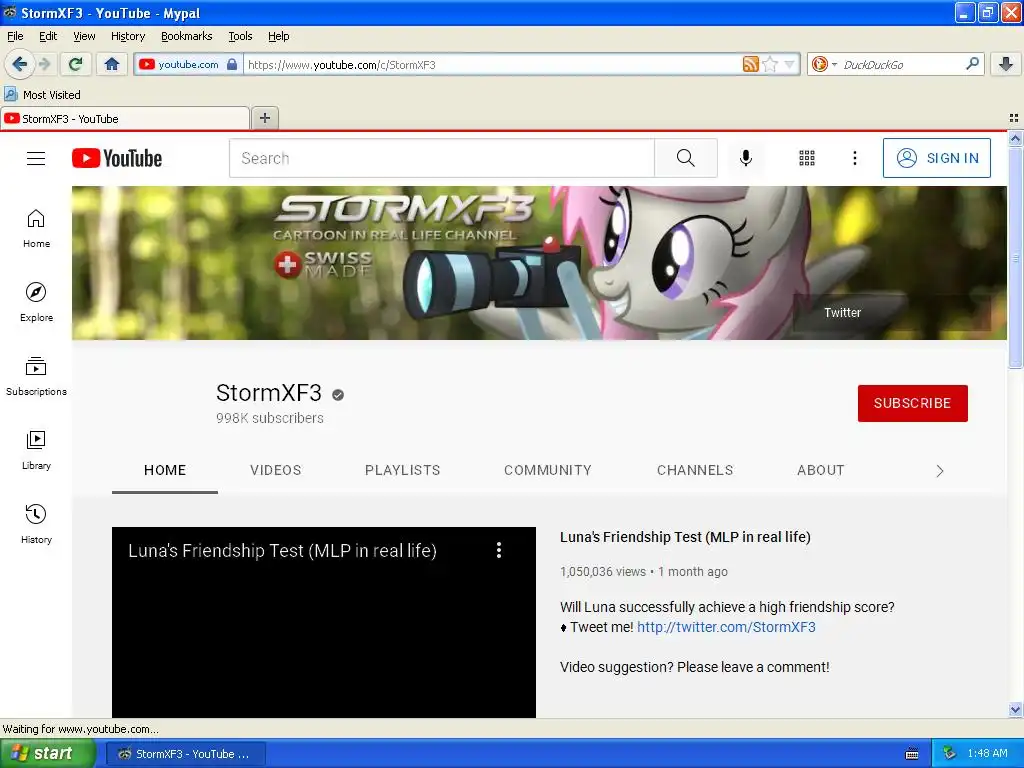Open the address bar history dropdown arrow
1024x768 pixels.
tap(789, 64)
